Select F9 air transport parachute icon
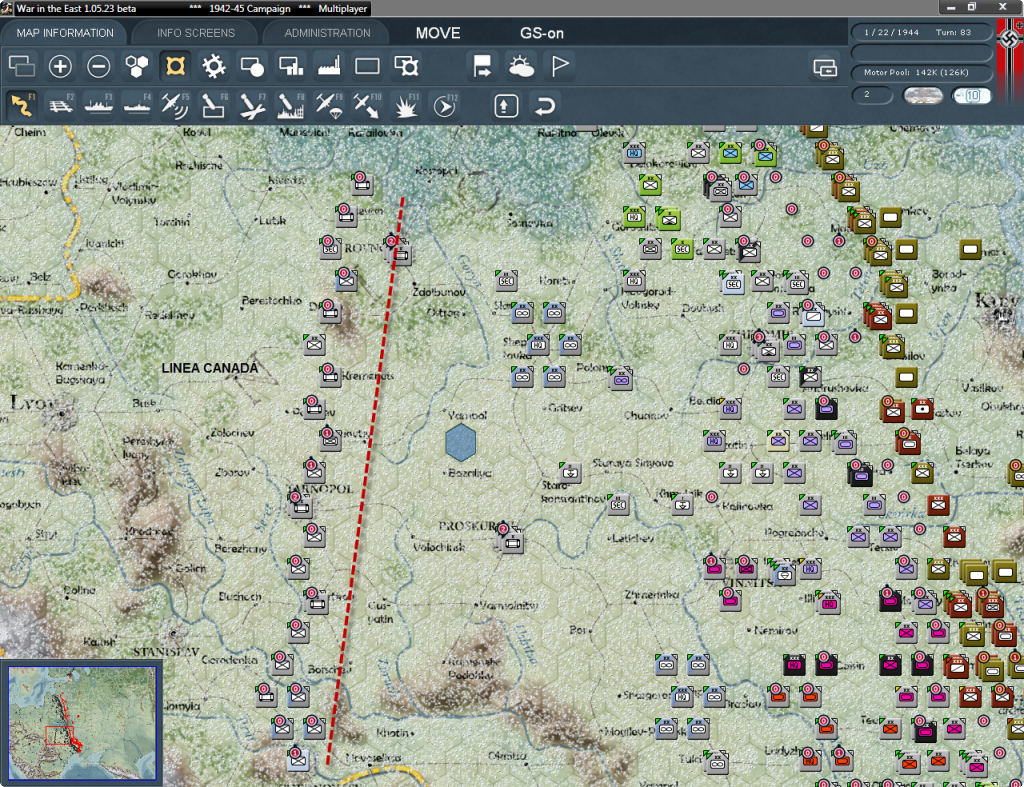1024x787 pixels. pos(328,105)
